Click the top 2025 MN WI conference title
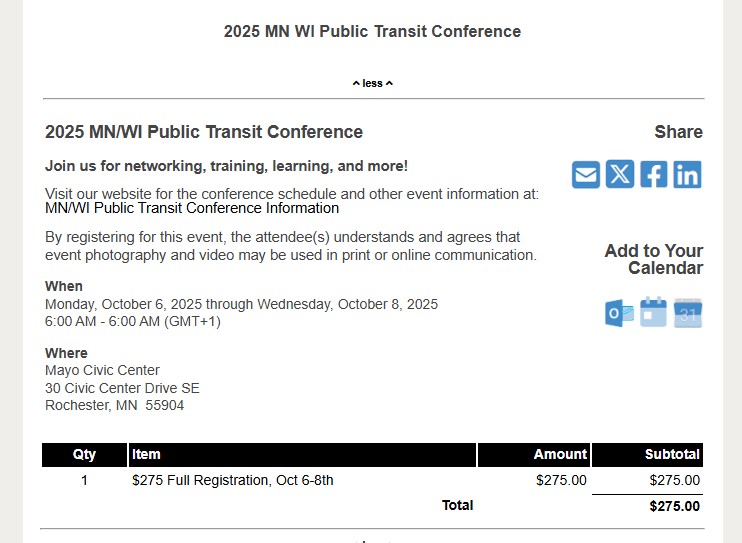This screenshot has height=543, width=742. tap(372, 31)
